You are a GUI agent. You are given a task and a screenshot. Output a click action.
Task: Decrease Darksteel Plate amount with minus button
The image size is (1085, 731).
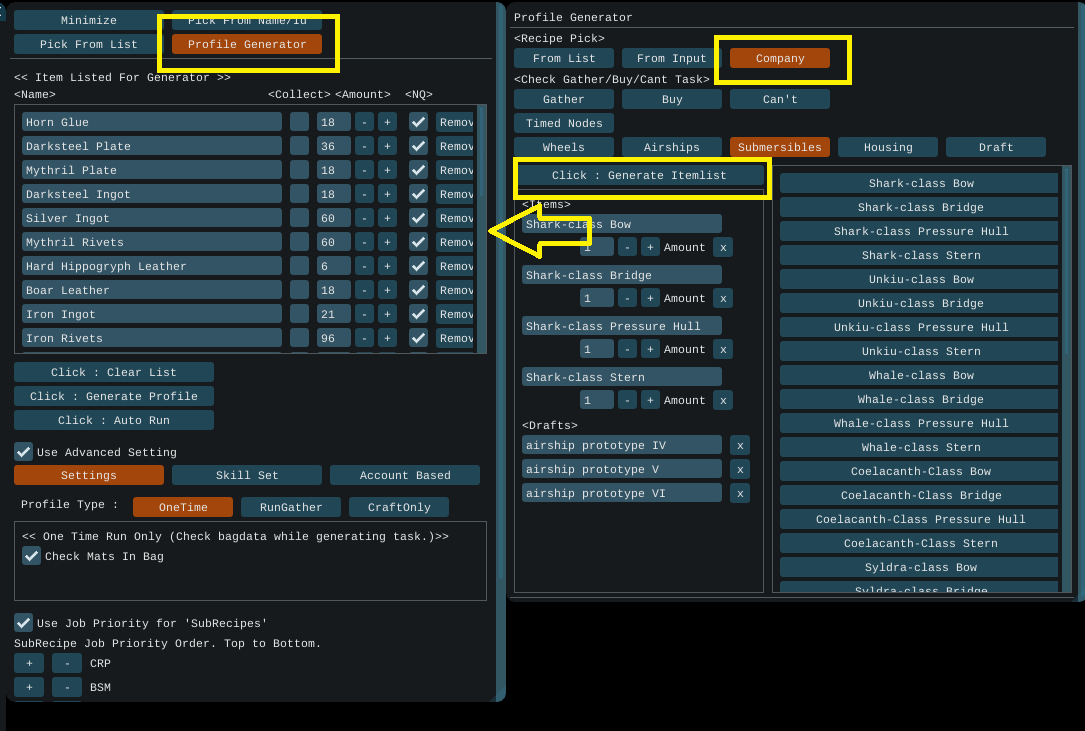[364, 146]
